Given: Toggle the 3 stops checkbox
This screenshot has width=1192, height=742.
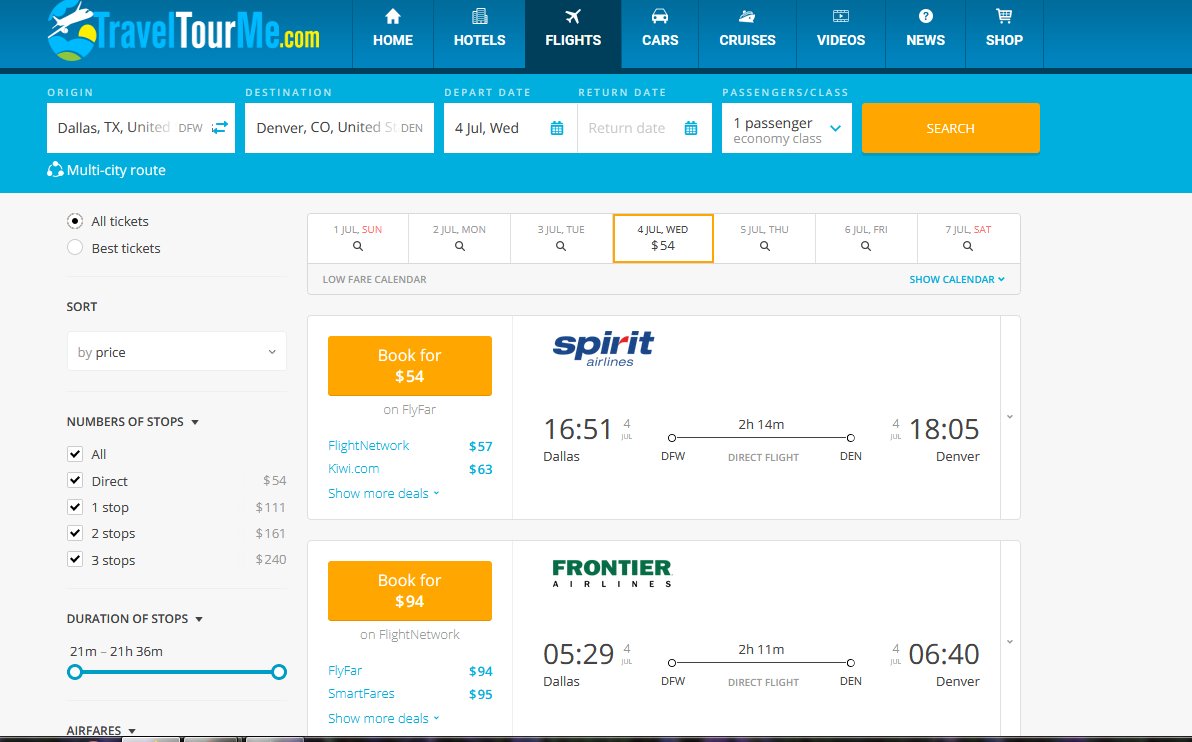Looking at the screenshot, I should tap(74, 560).
